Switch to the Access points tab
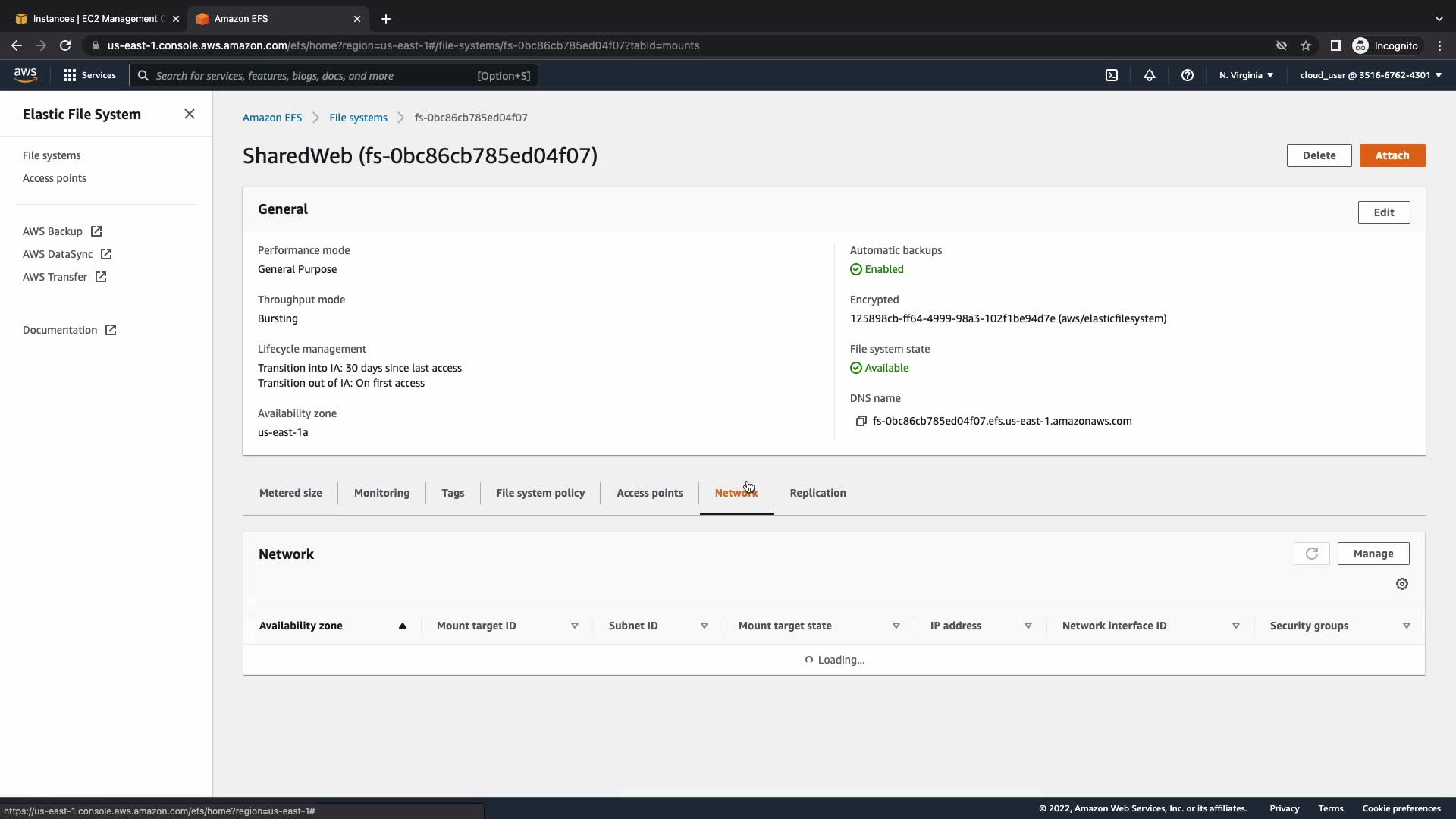1456x819 pixels. [649, 493]
